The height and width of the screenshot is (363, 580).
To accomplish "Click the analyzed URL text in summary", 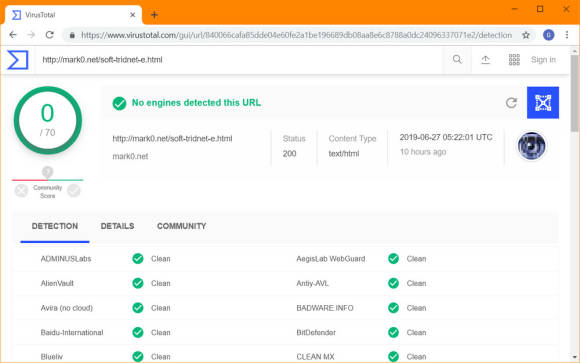I will click(172, 139).
